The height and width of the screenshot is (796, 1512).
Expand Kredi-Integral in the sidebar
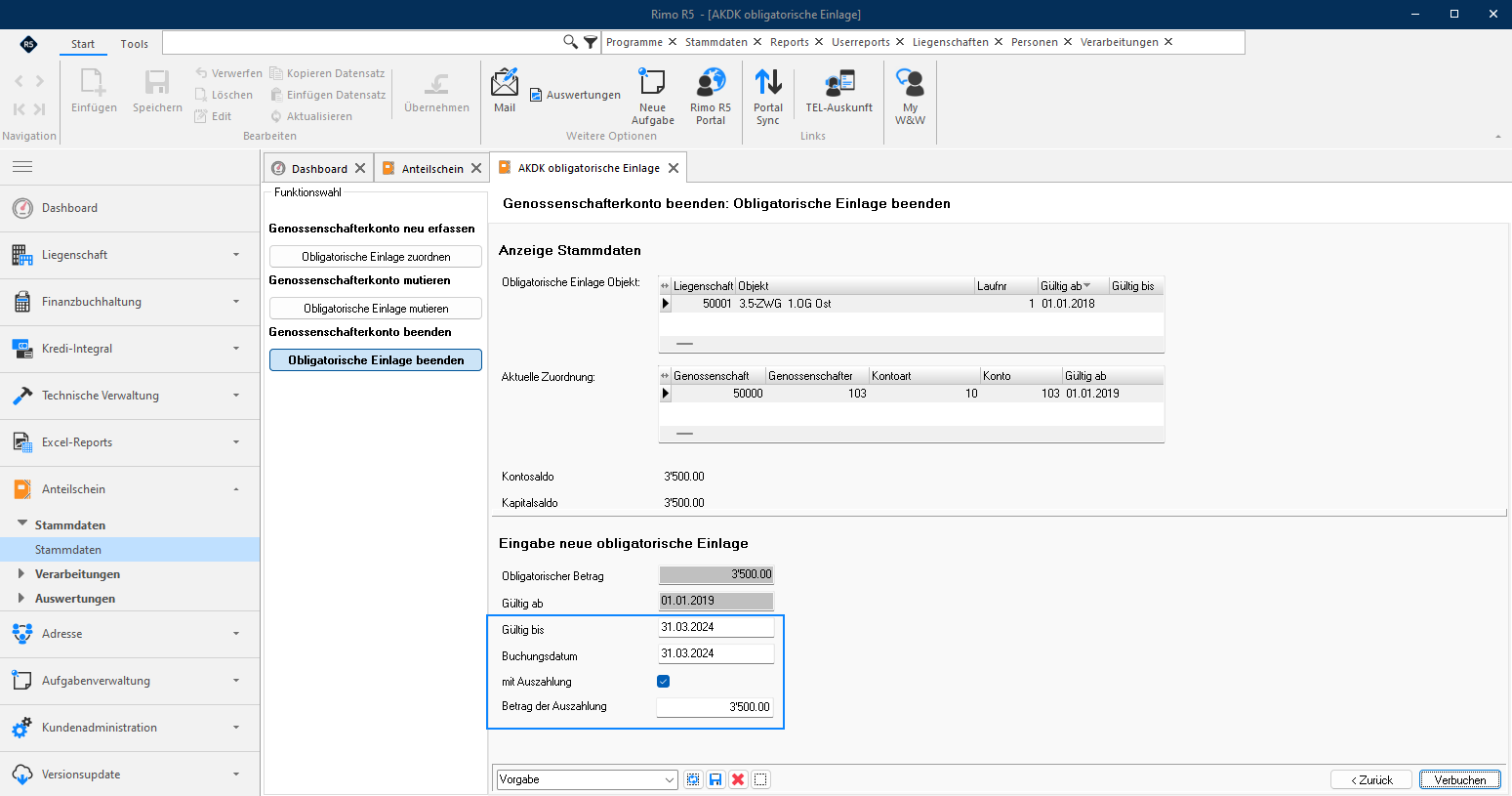pyautogui.click(x=130, y=349)
